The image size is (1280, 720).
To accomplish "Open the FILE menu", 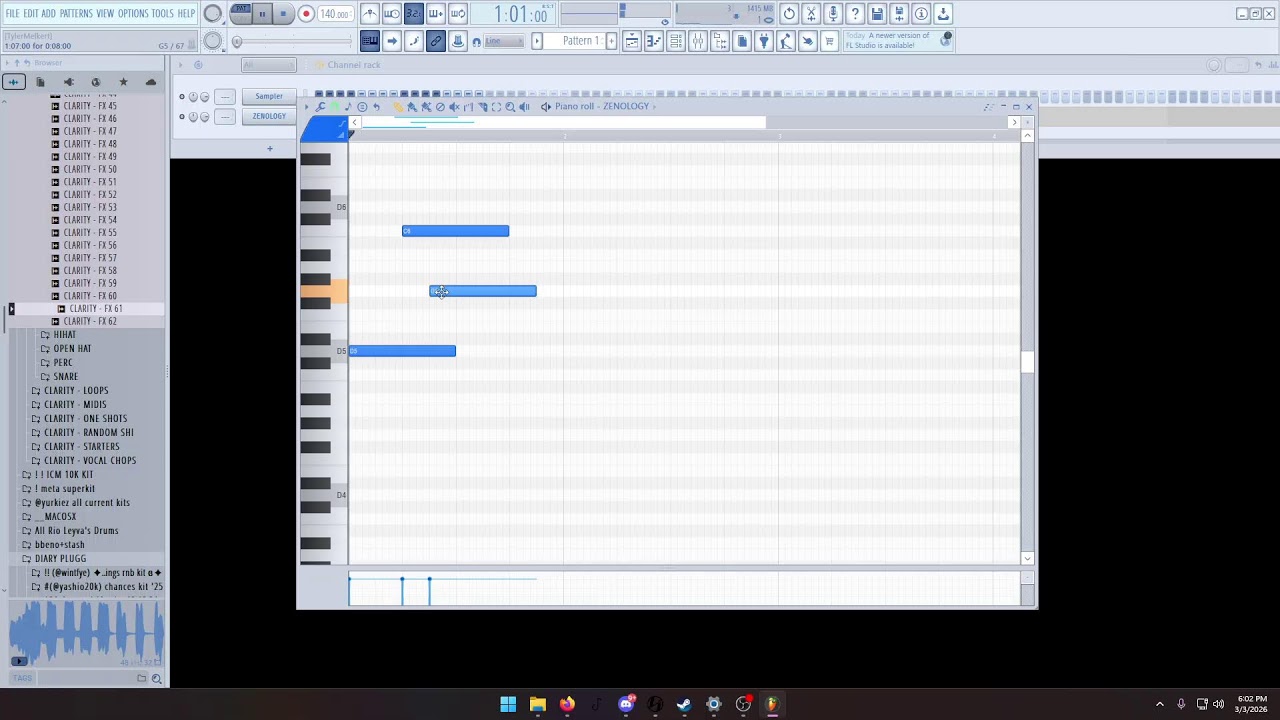I will click(x=12, y=13).
